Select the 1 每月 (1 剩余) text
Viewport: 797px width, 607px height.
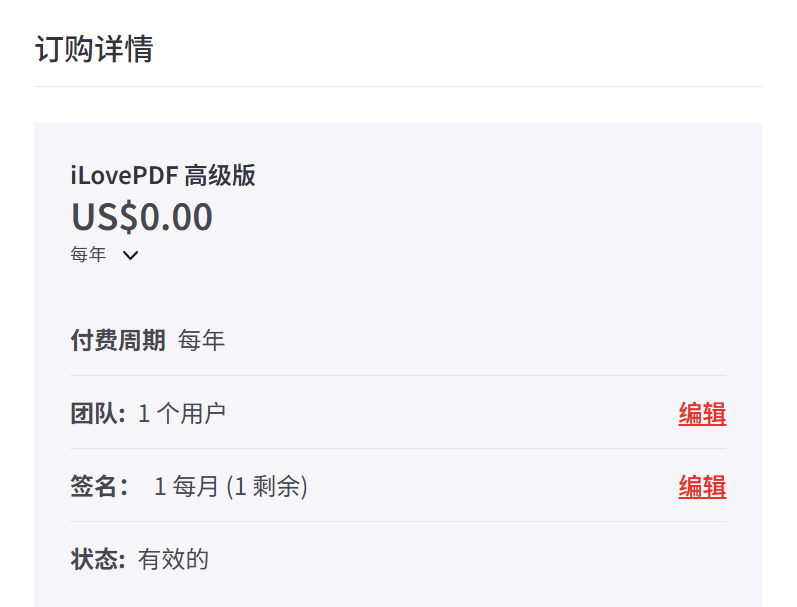point(231,486)
